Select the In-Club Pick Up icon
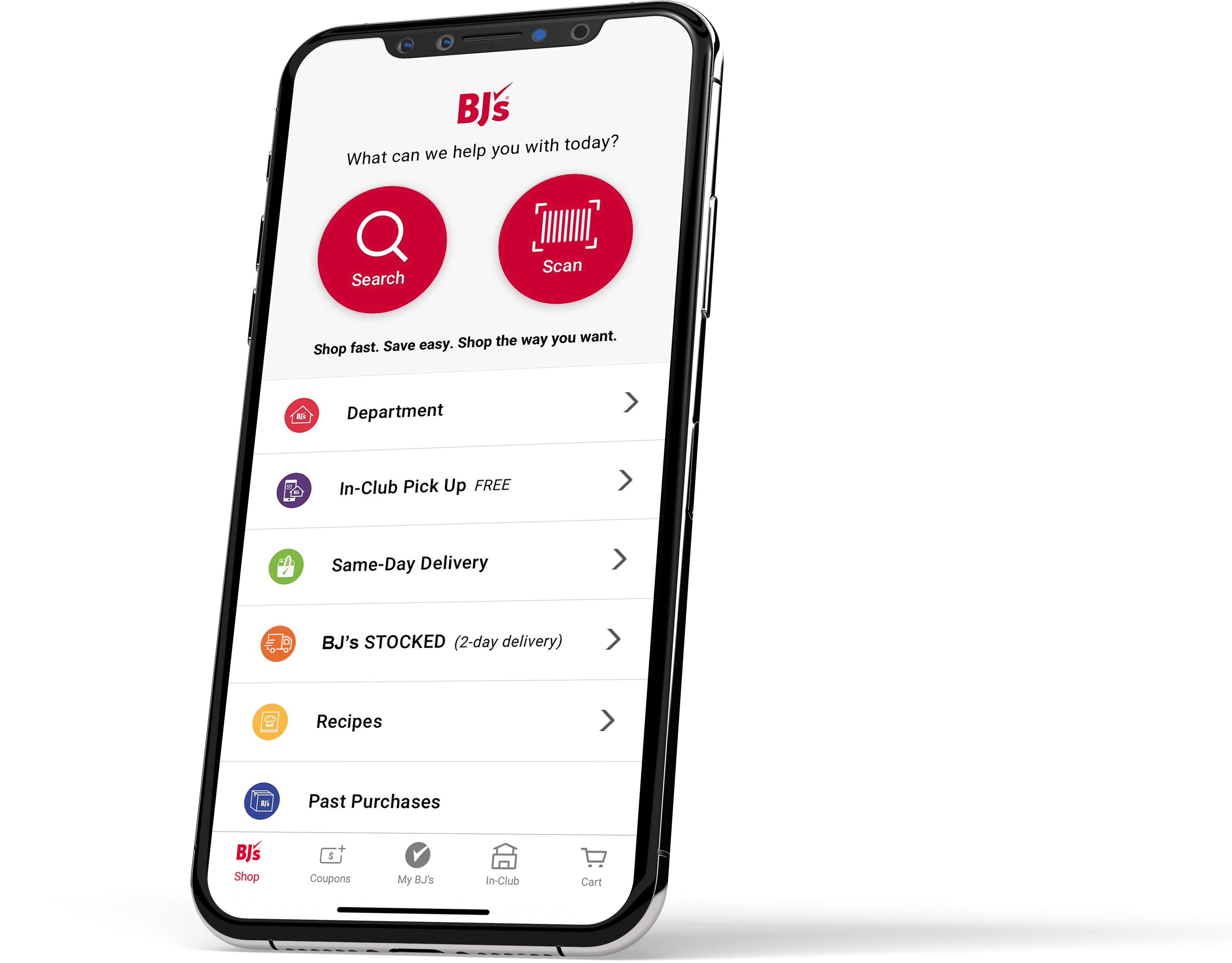1232x963 pixels. 296,489
